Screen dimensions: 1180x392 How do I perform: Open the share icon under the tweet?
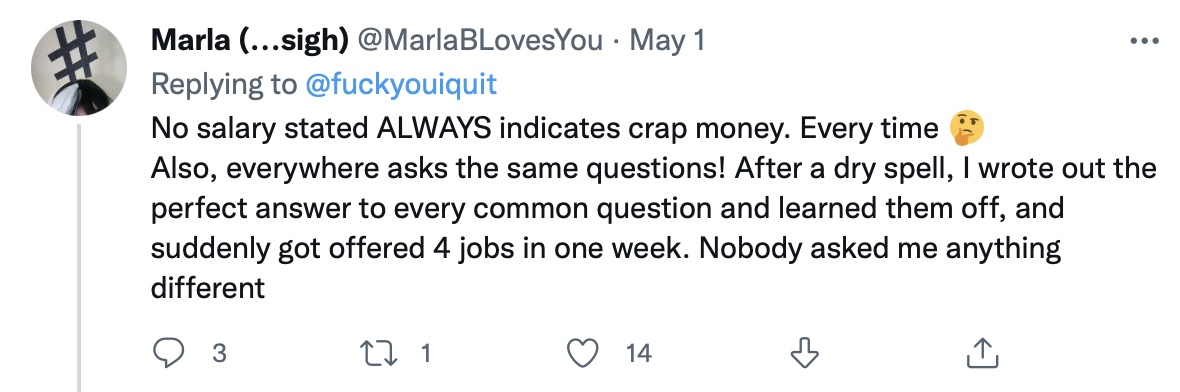tap(982, 352)
